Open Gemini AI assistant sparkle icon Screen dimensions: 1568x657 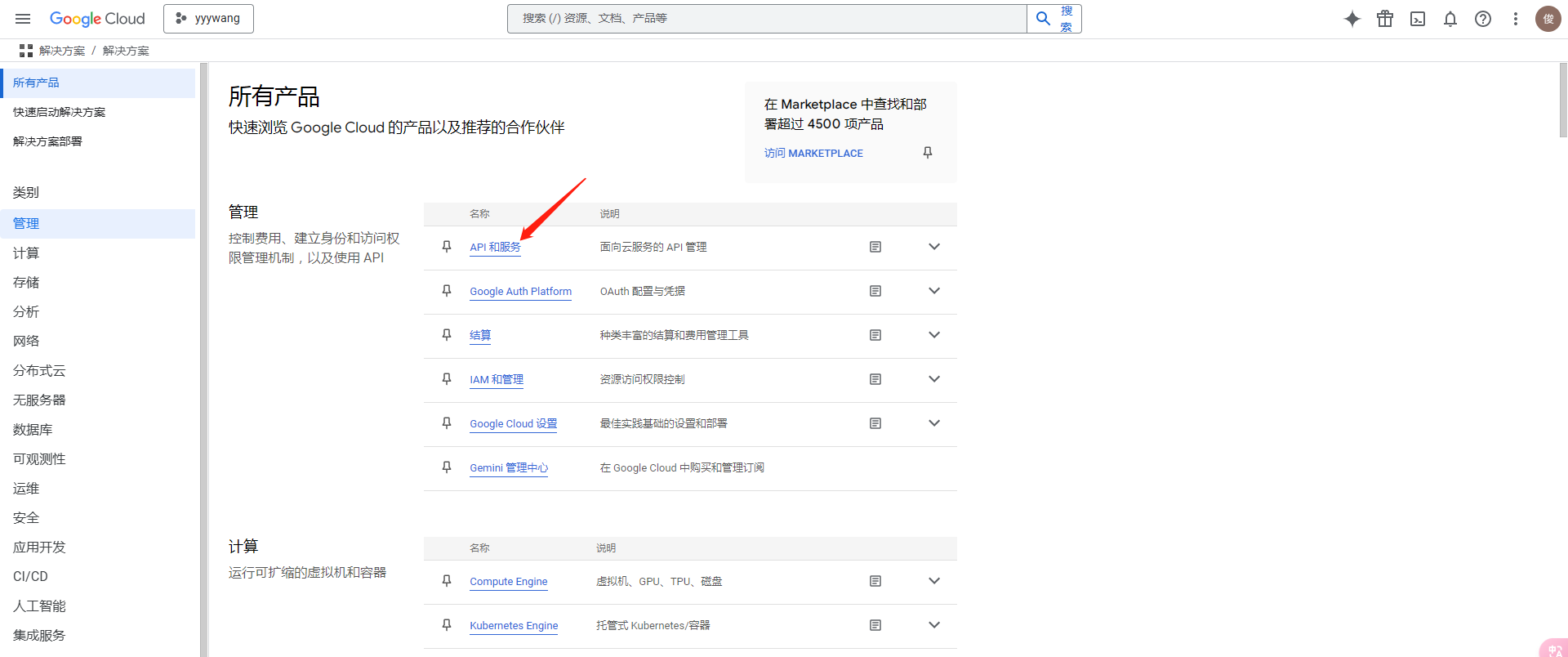click(x=1352, y=19)
